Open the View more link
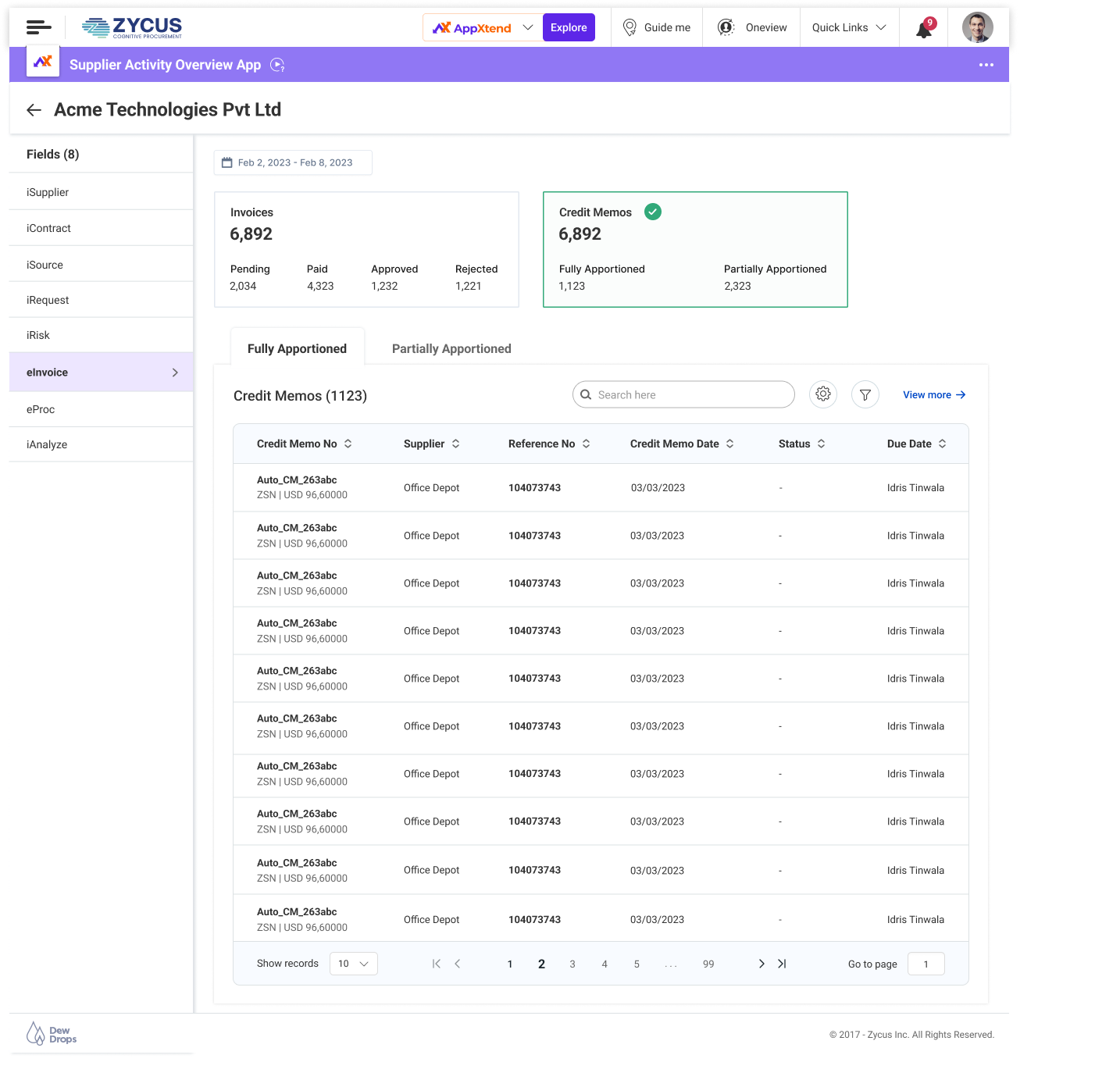Screen dimensions: 1120x1080 tap(934, 395)
